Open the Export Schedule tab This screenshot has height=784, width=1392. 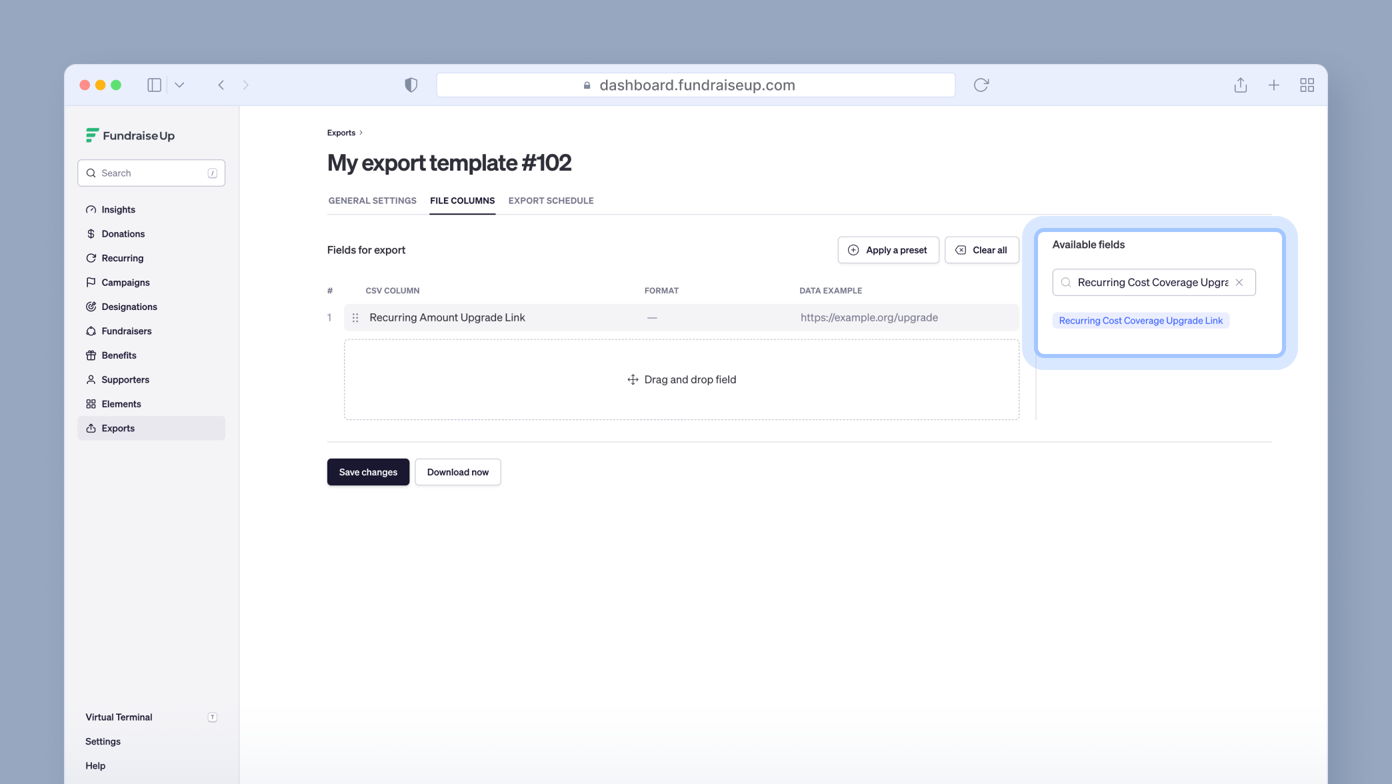point(551,200)
